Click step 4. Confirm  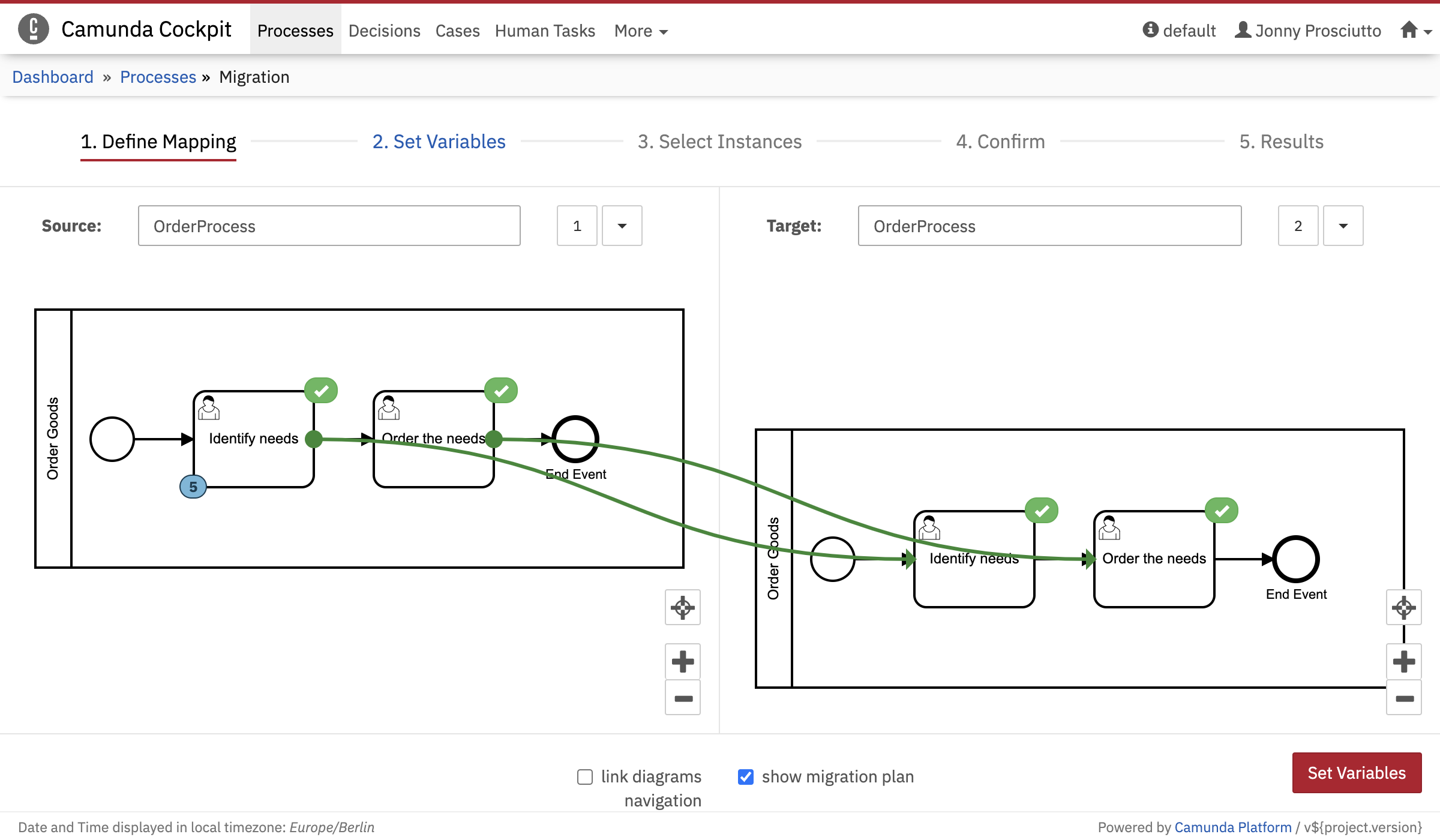pos(1000,142)
